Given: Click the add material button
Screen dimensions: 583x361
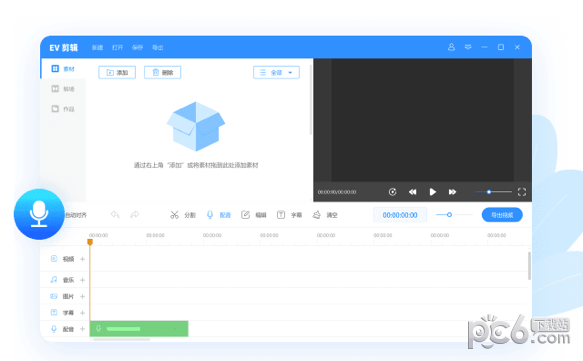Looking at the screenshot, I should tap(117, 72).
